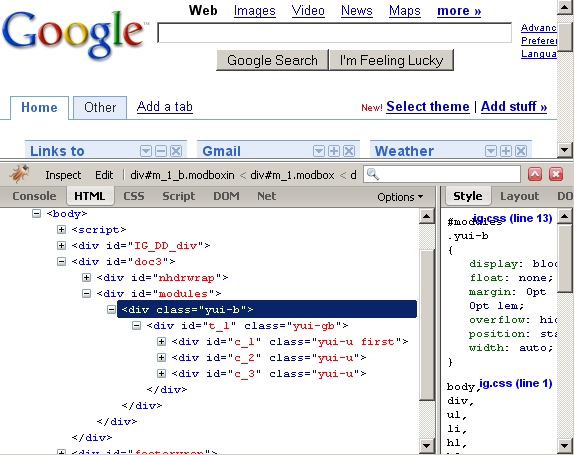Collapse the doc3 div node
This screenshot has width=574, height=455.
tap(62, 261)
